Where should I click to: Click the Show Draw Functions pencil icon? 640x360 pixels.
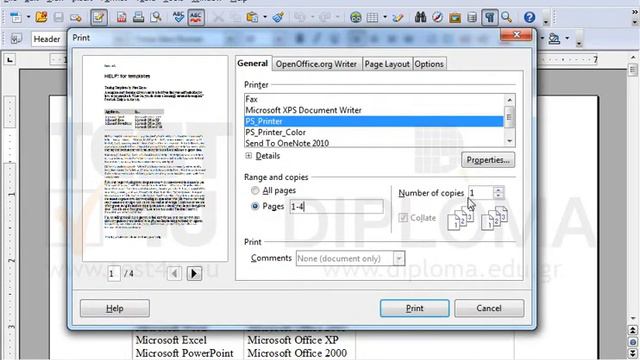(x=398, y=17)
